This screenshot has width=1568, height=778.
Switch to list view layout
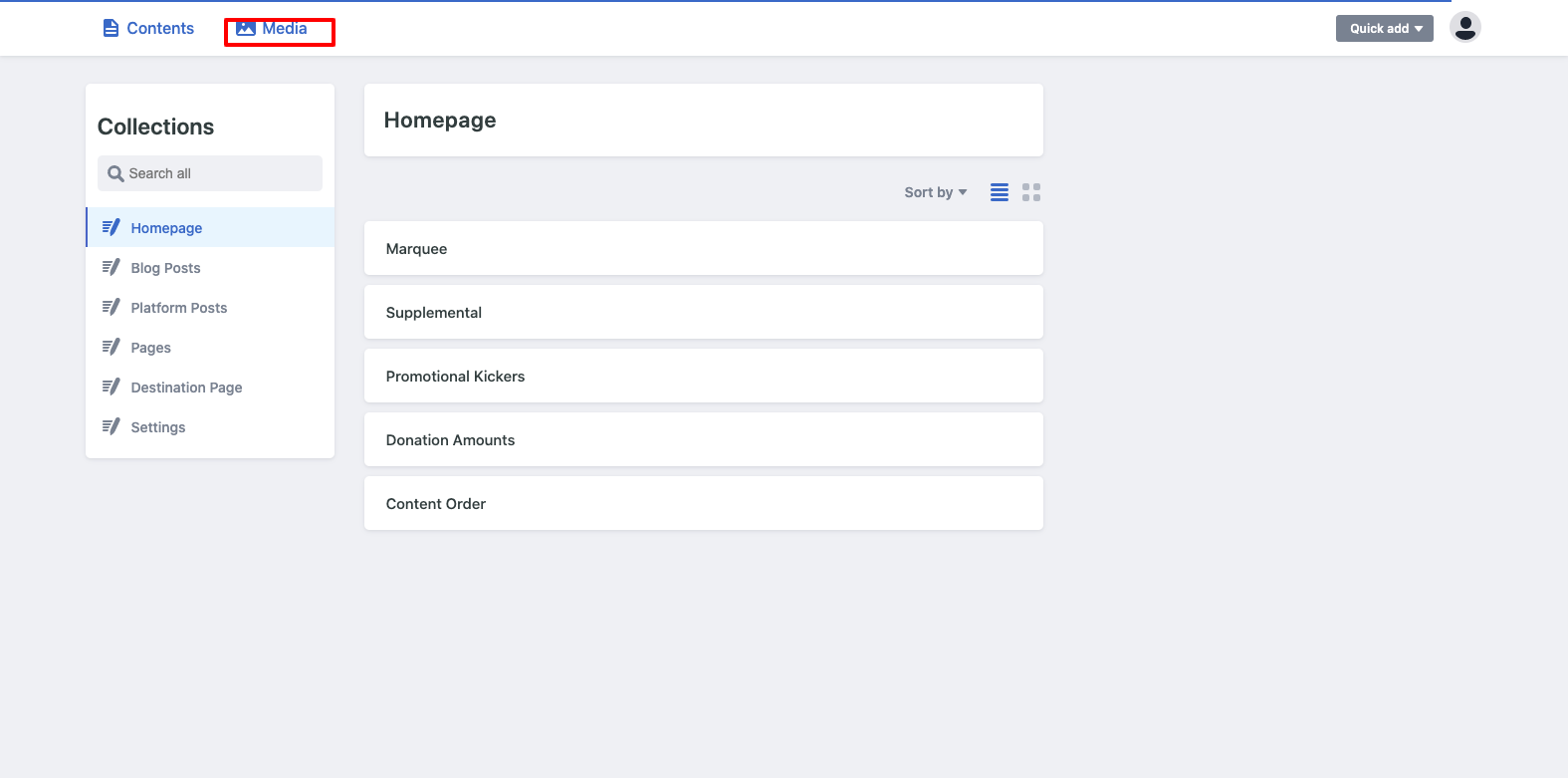(x=1000, y=192)
